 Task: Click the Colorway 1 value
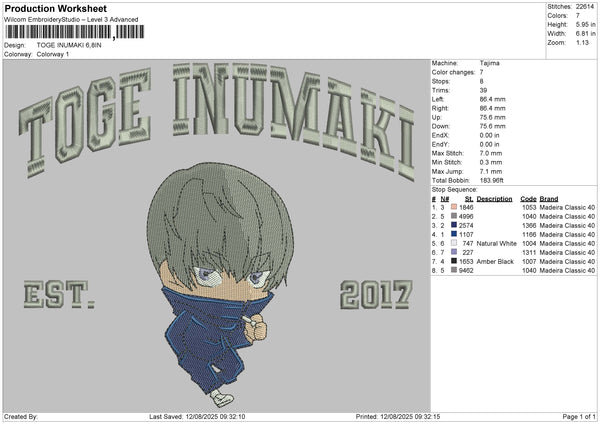(x=53, y=54)
